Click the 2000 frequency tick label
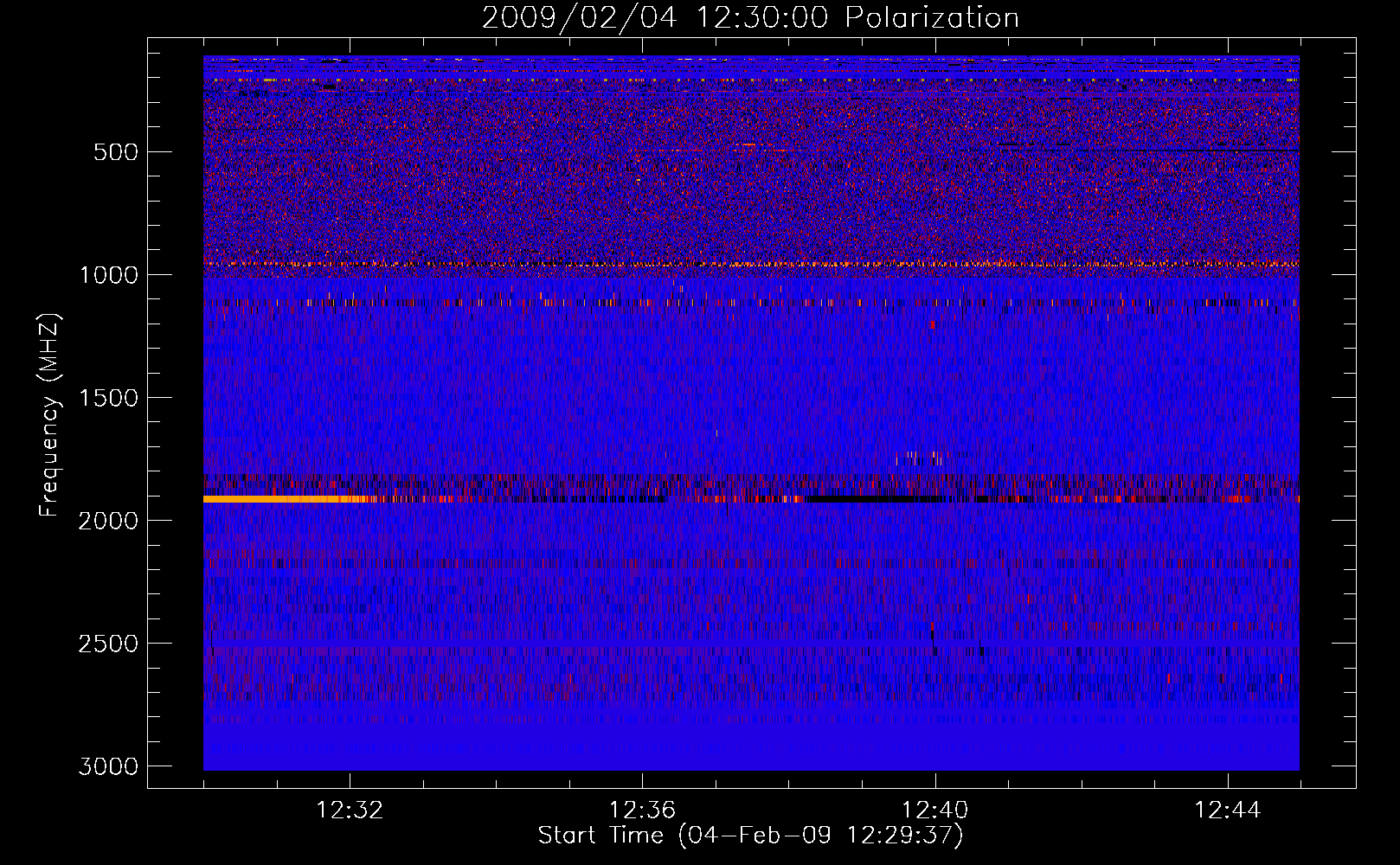Viewport: 1400px width, 865px height. (108, 521)
